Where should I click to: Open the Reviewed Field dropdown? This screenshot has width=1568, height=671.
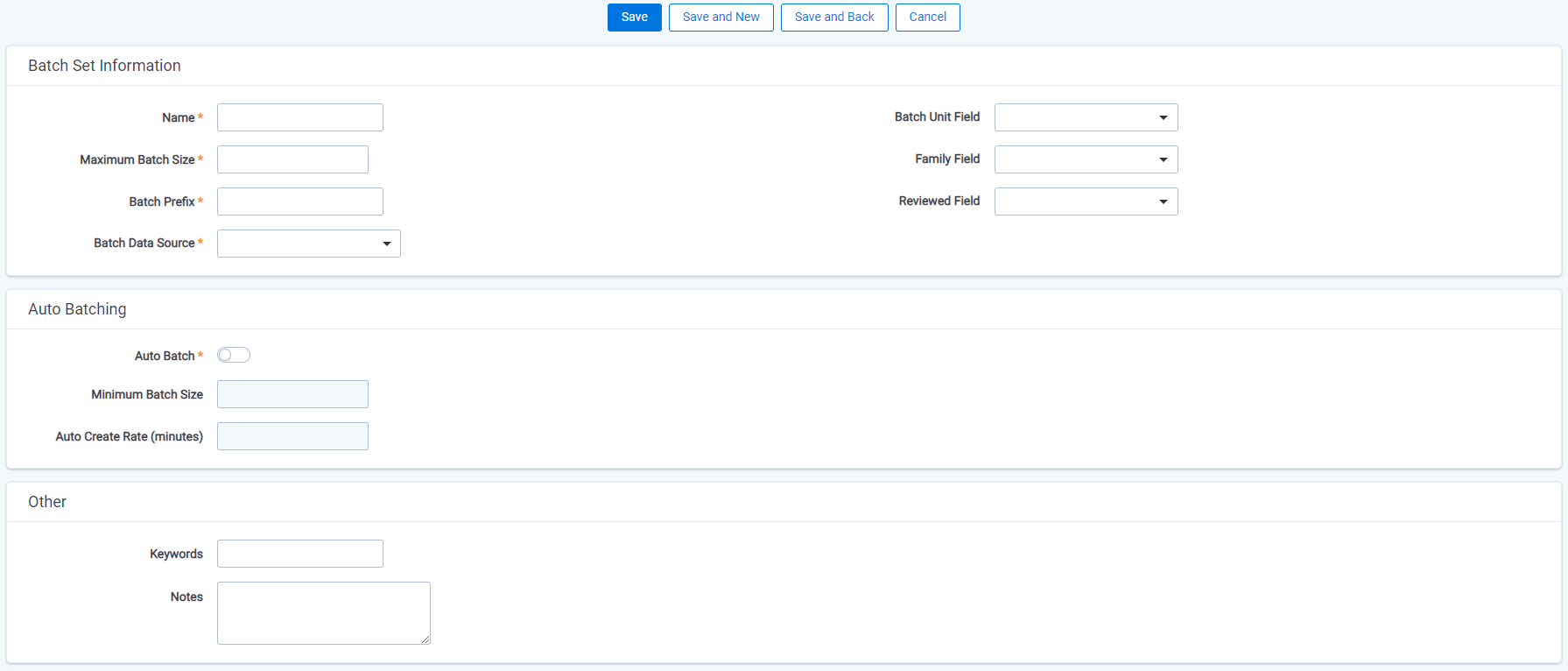1086,201
